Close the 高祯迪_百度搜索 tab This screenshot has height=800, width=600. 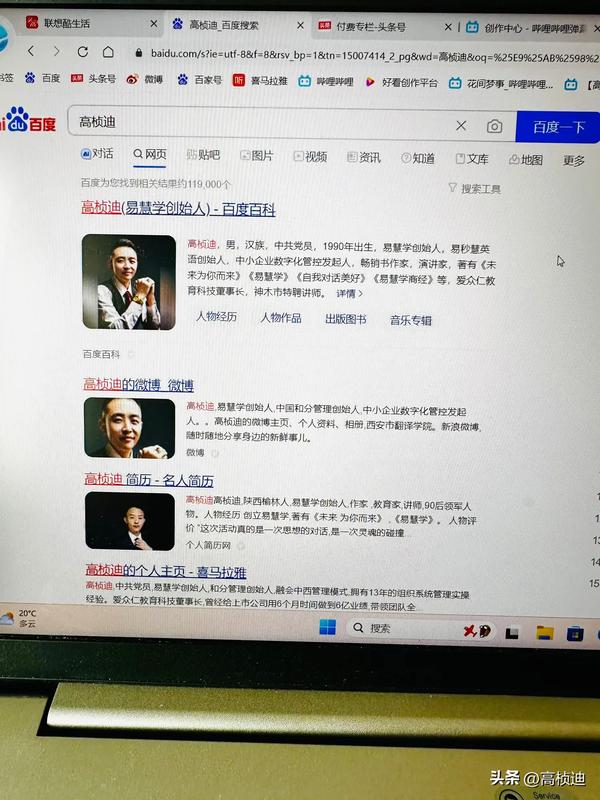301,25
